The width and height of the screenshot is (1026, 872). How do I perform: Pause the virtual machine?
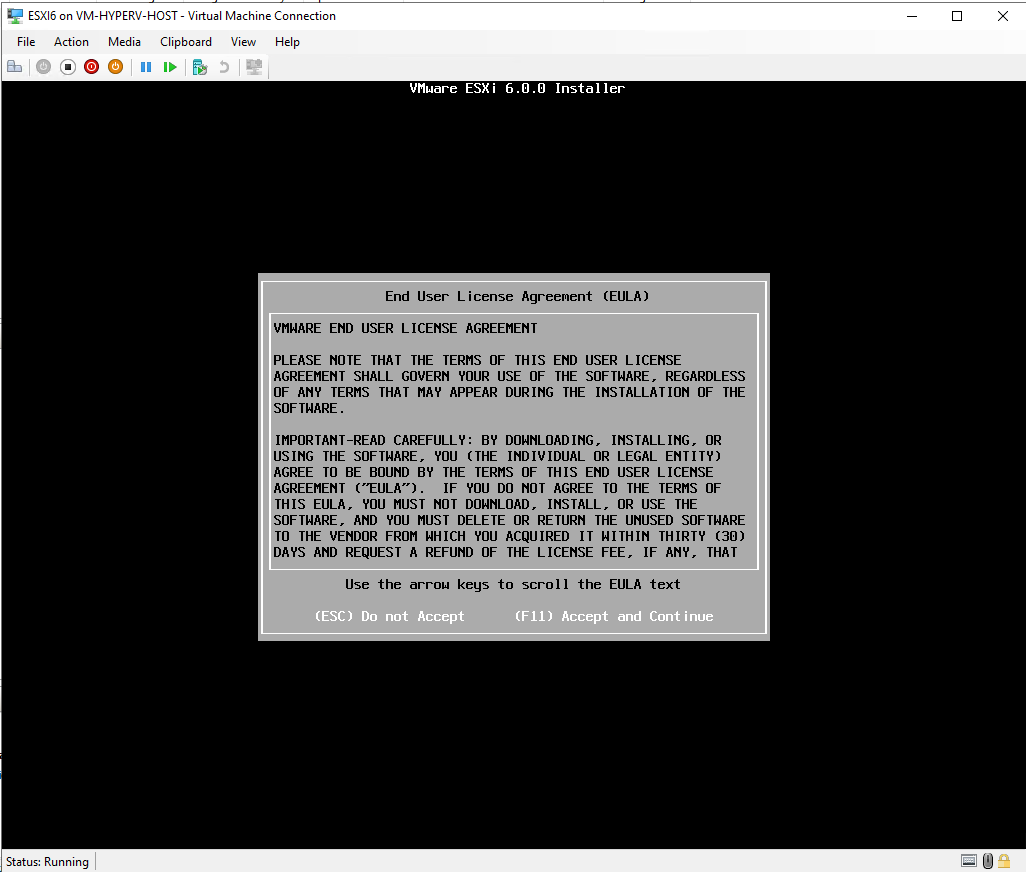coord(146,67)
